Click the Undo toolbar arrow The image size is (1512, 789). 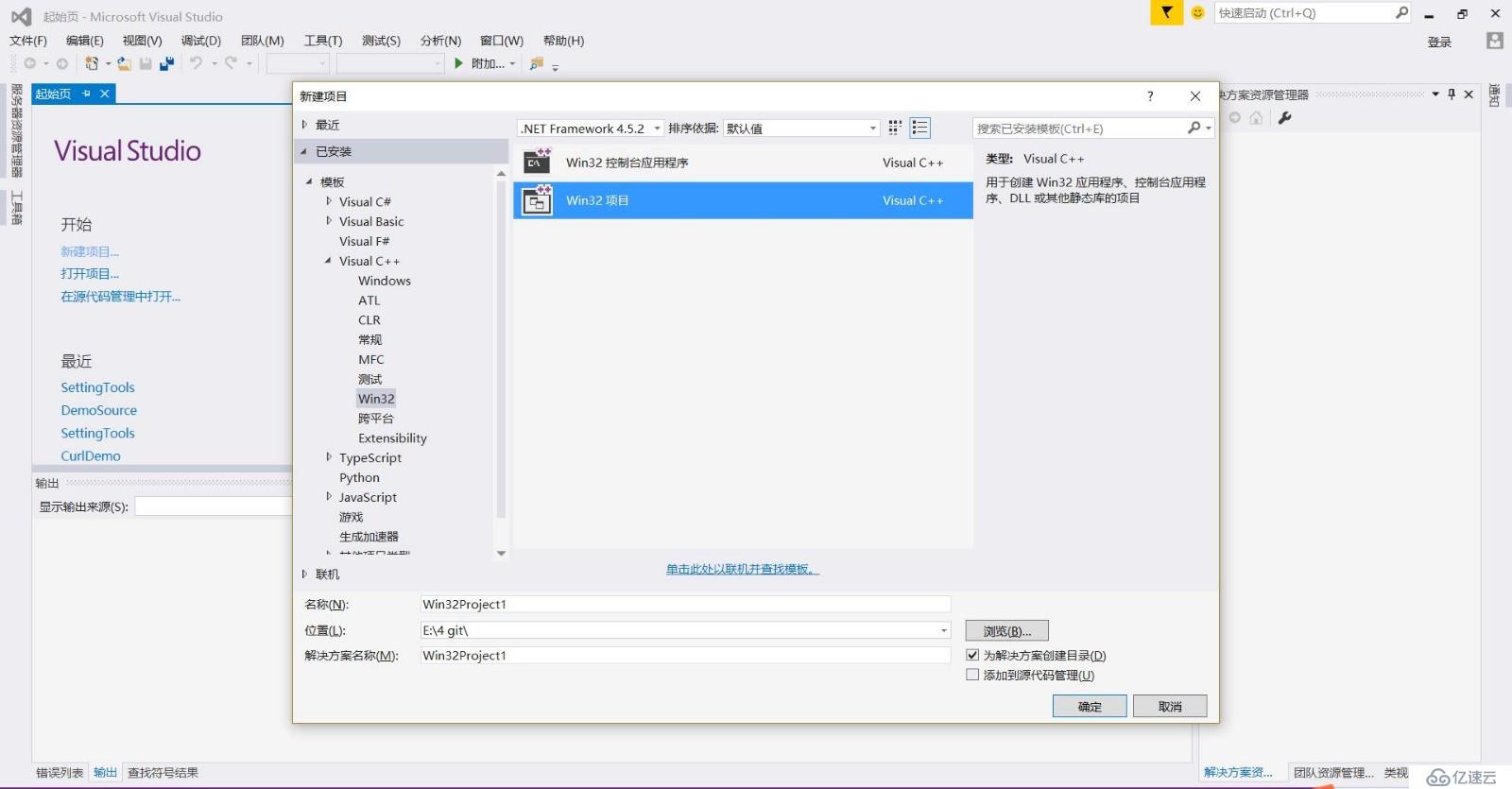tap(196, 63)
